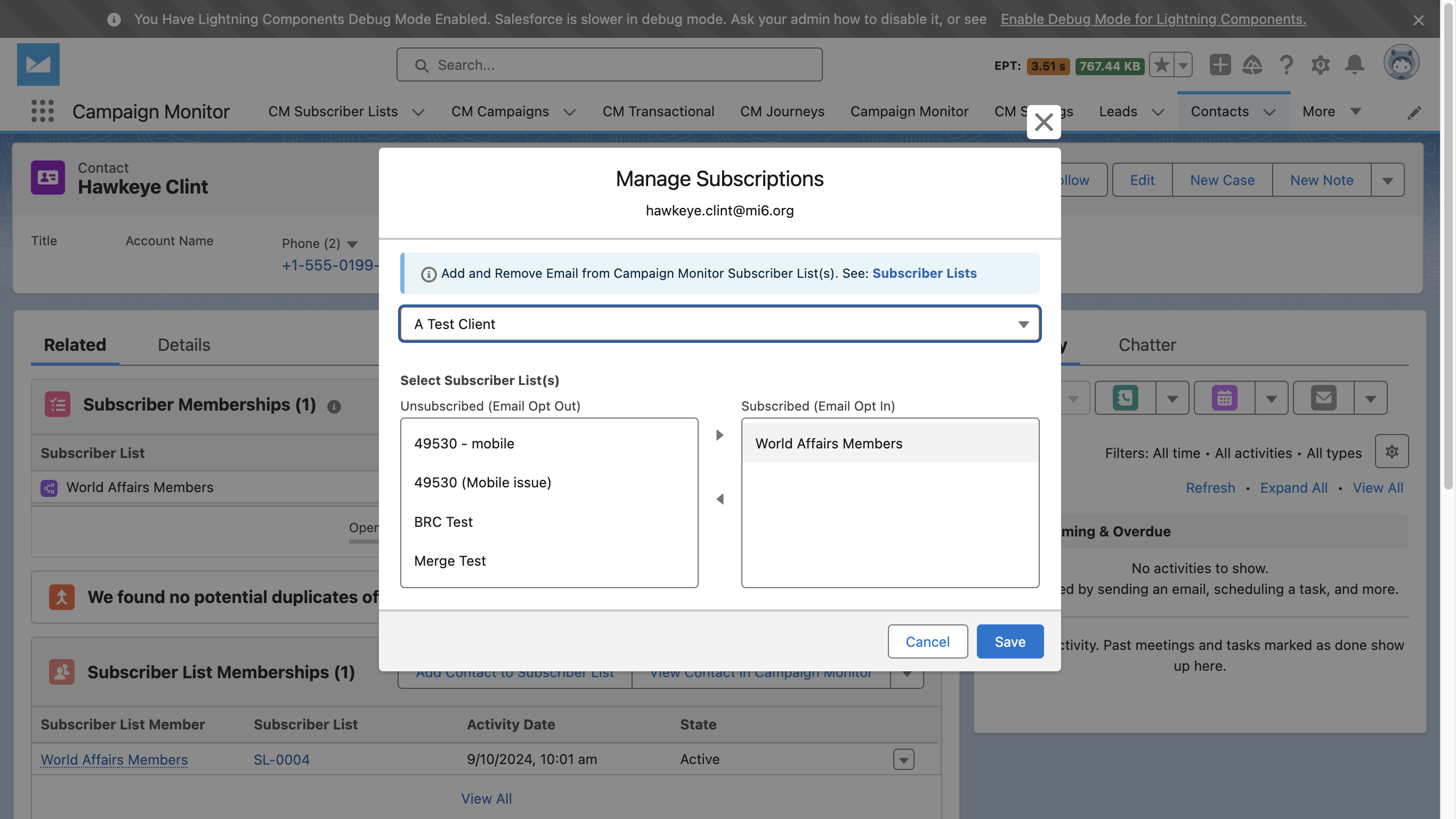This screenshot has height=819, width=1456.
Task: Open the Subscriber Lists link in notice
Action: (x=924, y=273)
